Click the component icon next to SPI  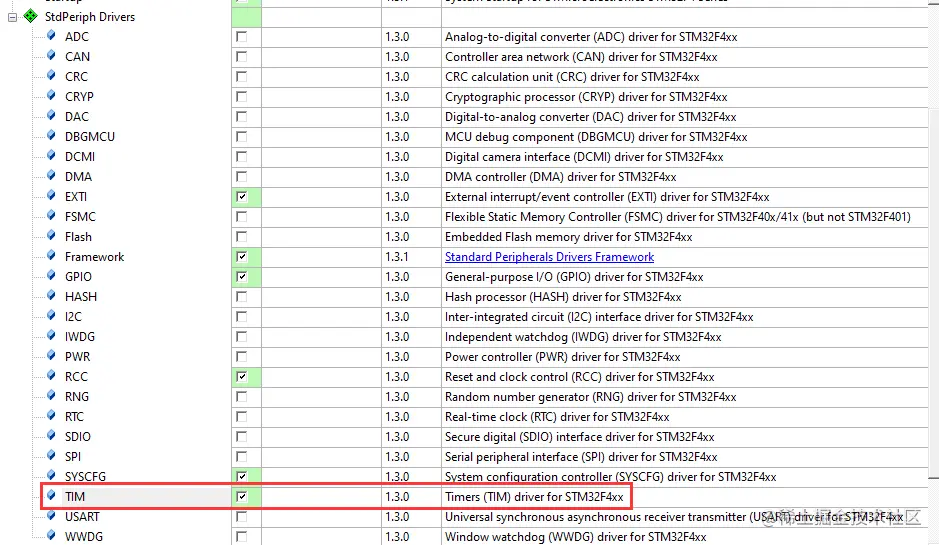click(x=52, y=456)
